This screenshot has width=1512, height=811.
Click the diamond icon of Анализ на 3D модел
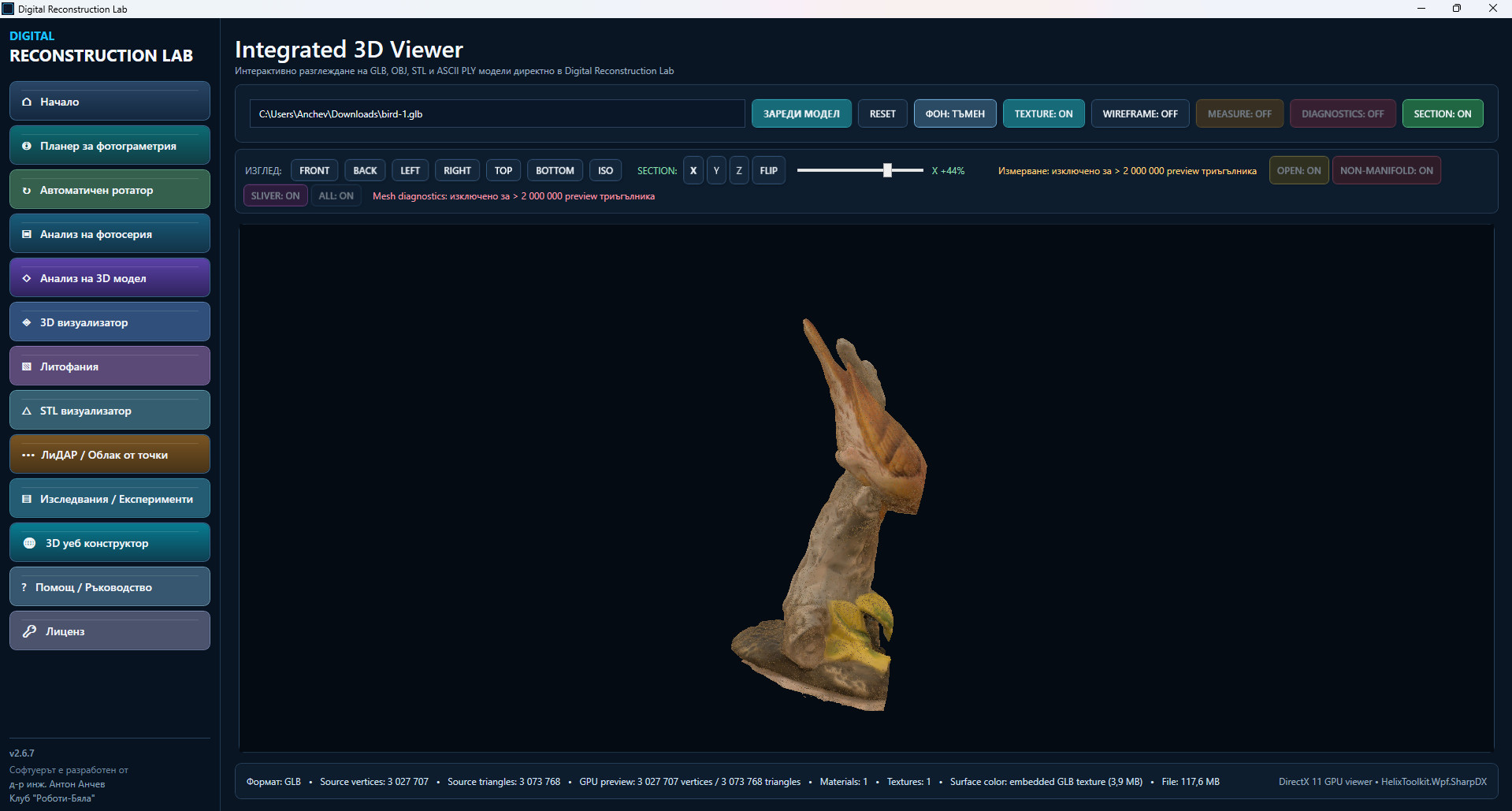[27, 278]
